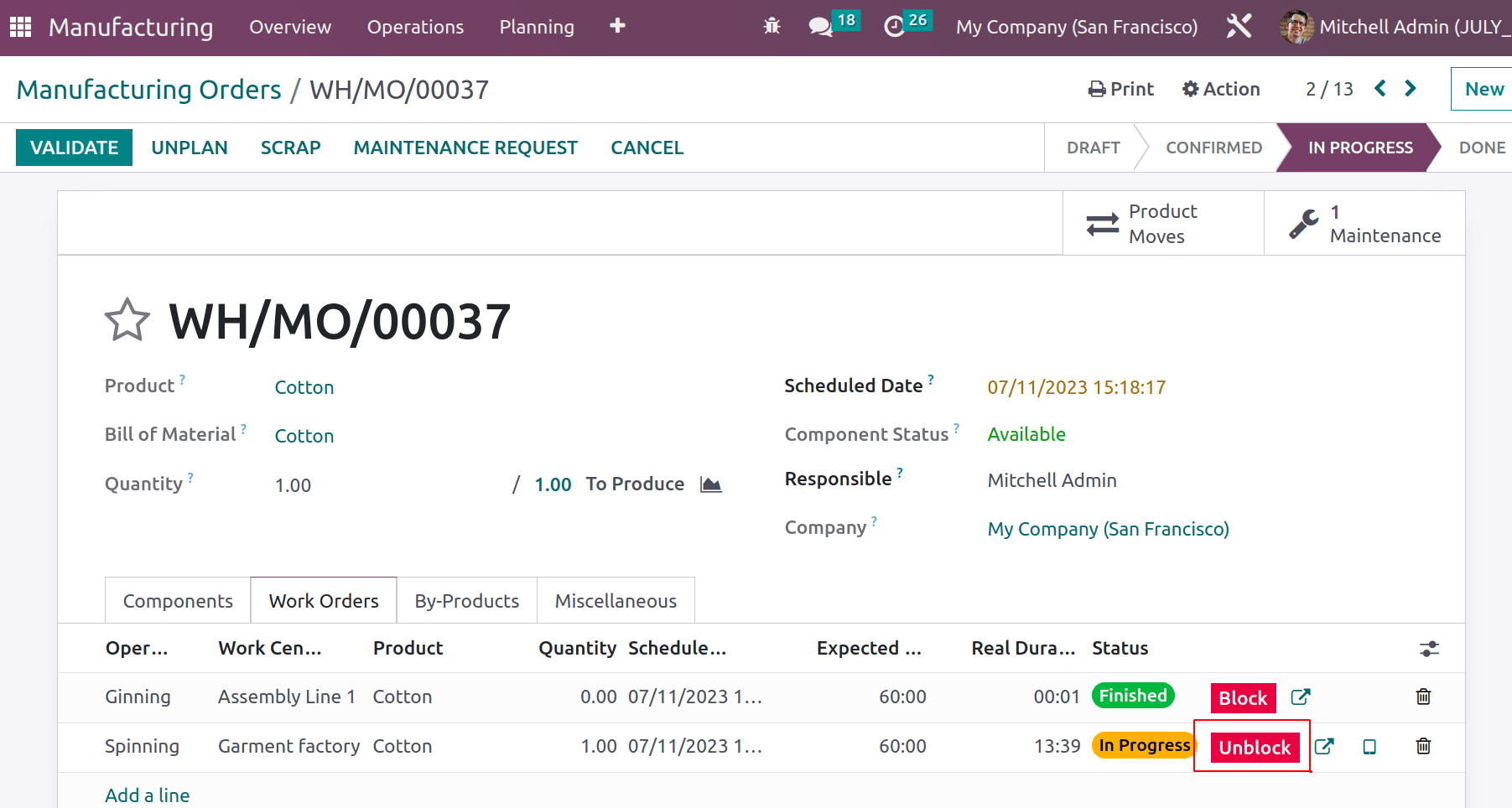
Task: Open Mitchell Admin user menu
Action: click(1395, 27)
